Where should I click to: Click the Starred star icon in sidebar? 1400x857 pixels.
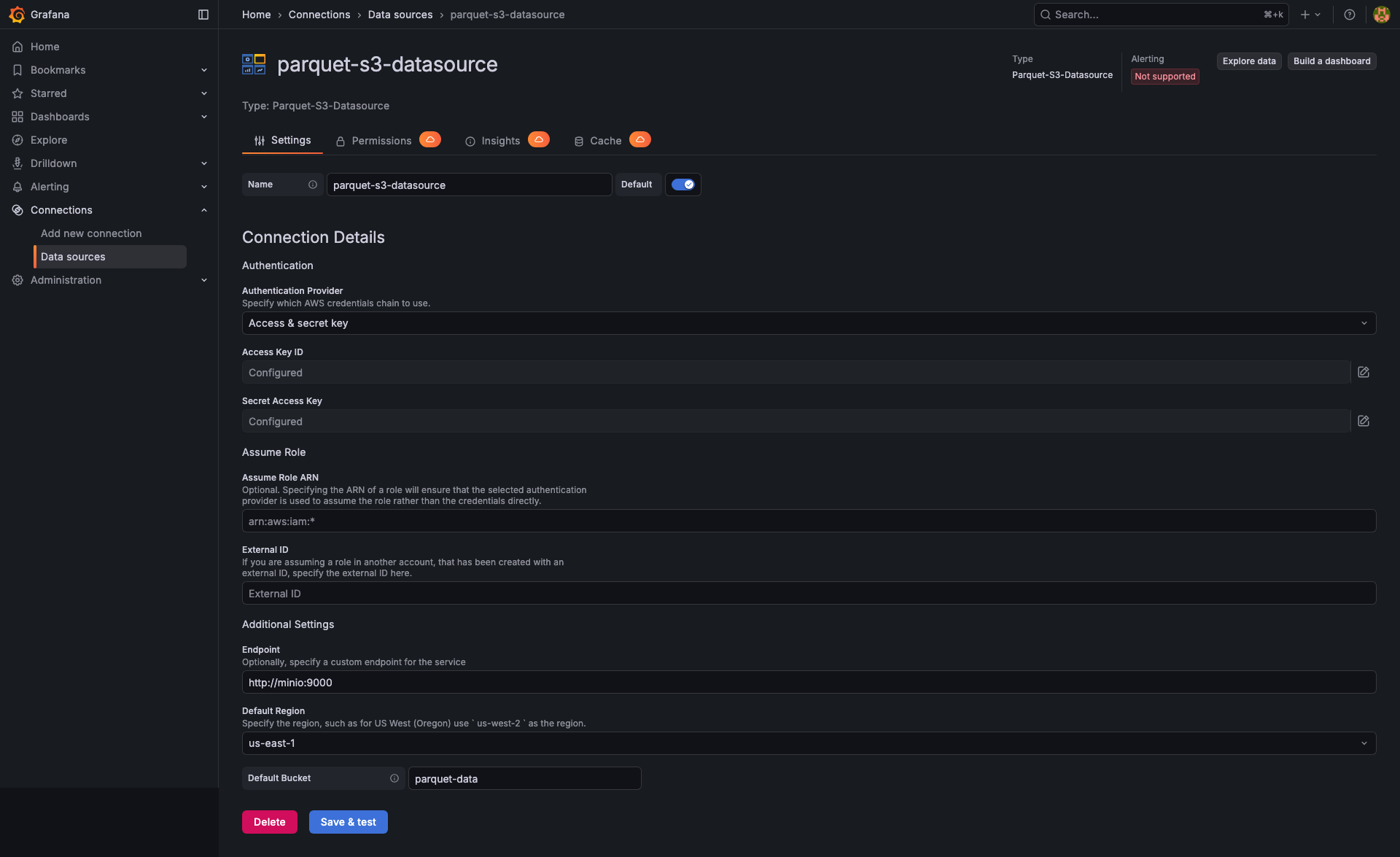coord(17,93)
